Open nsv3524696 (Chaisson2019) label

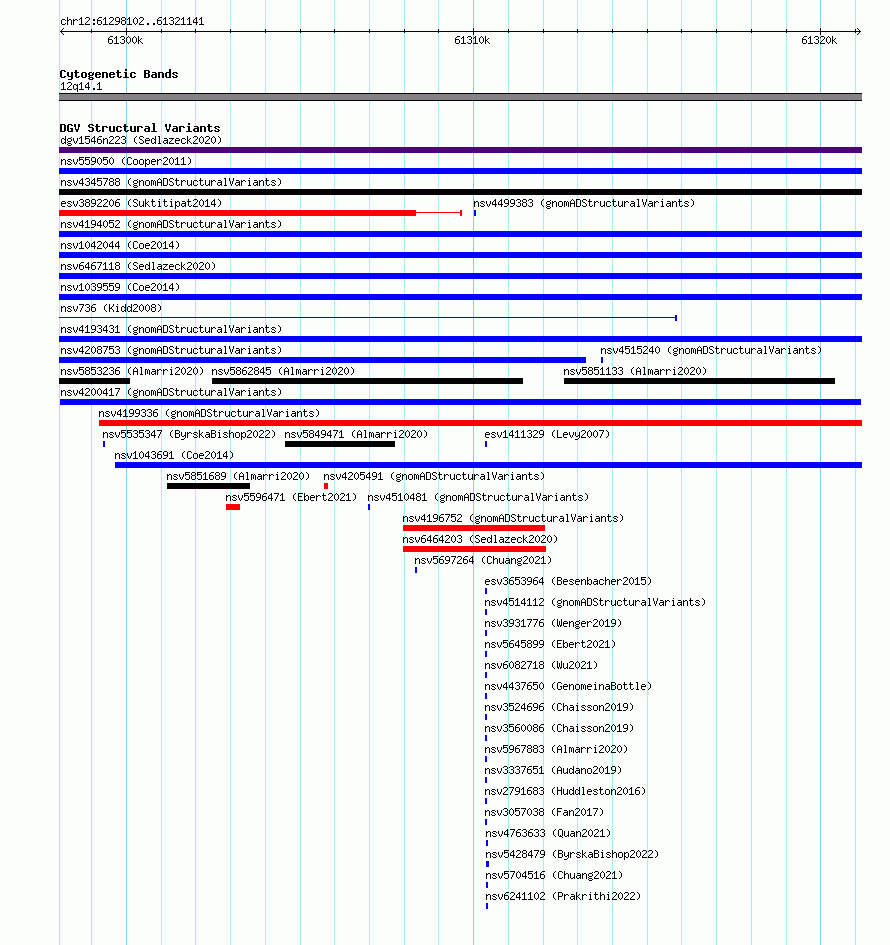pyautogui.click(x=559, y=708)
